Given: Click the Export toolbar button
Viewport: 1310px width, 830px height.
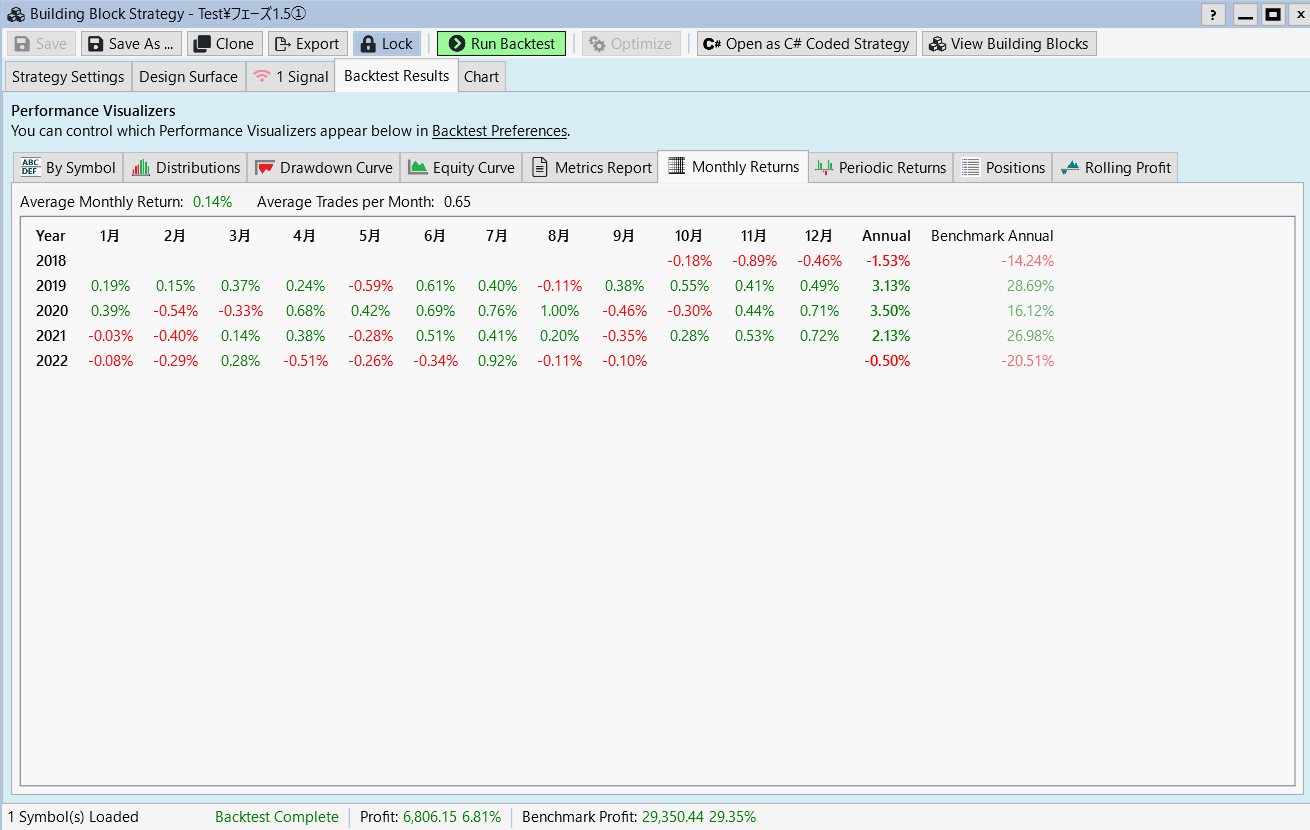Looking at the screenshot, I should click(308, 44).
